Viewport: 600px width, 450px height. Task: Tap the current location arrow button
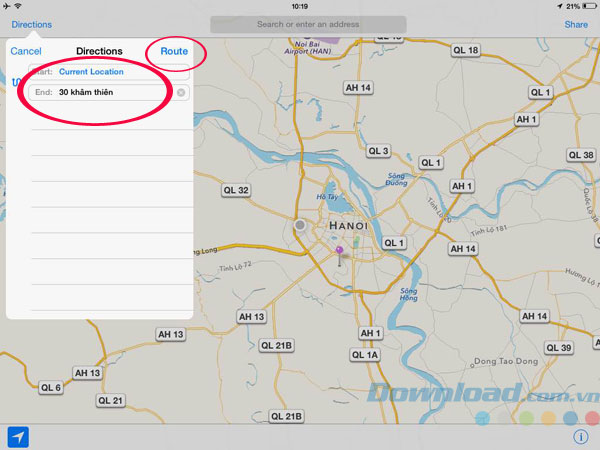click(18, 437)
